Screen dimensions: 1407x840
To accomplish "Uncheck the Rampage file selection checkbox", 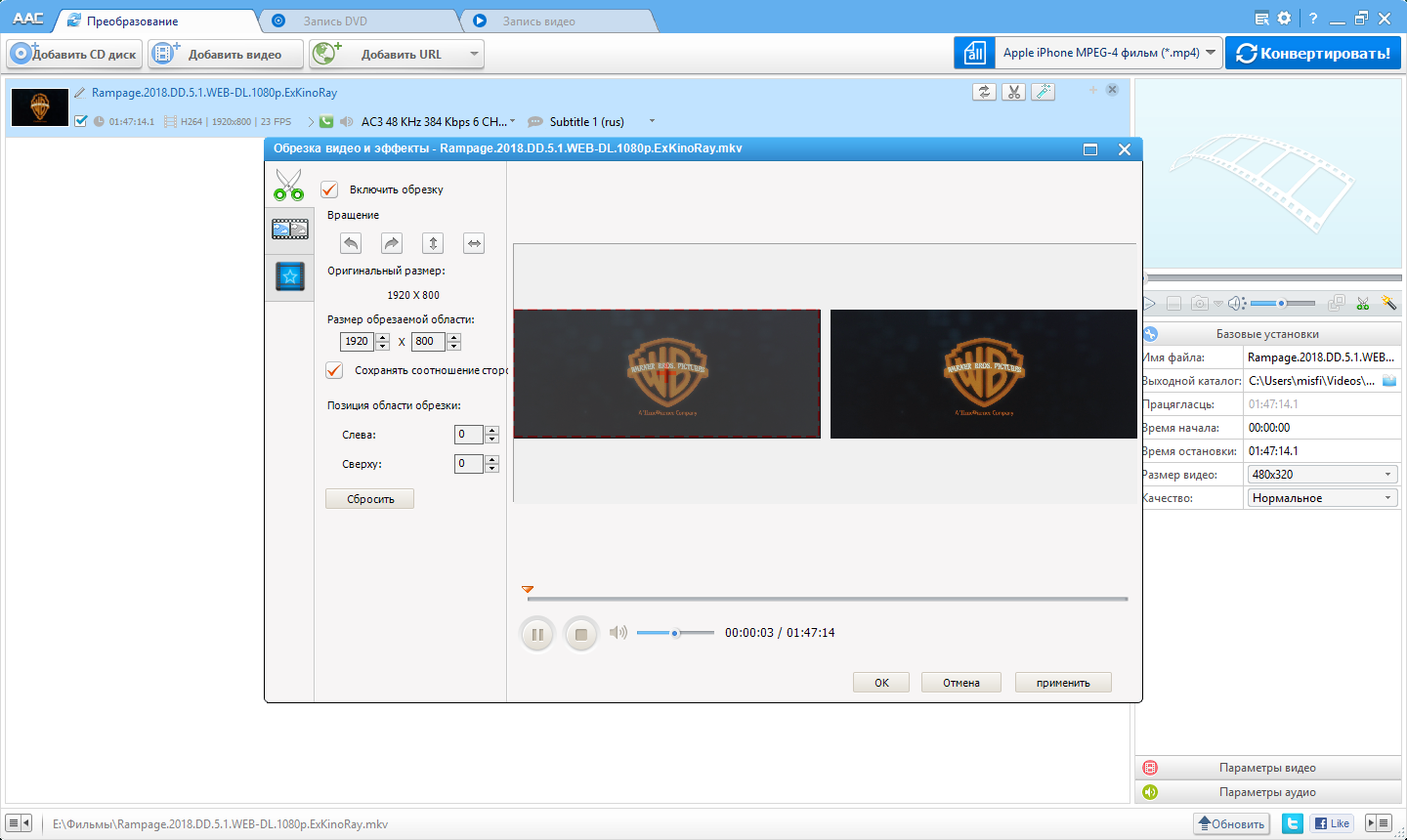I will (x=79, y=121).
